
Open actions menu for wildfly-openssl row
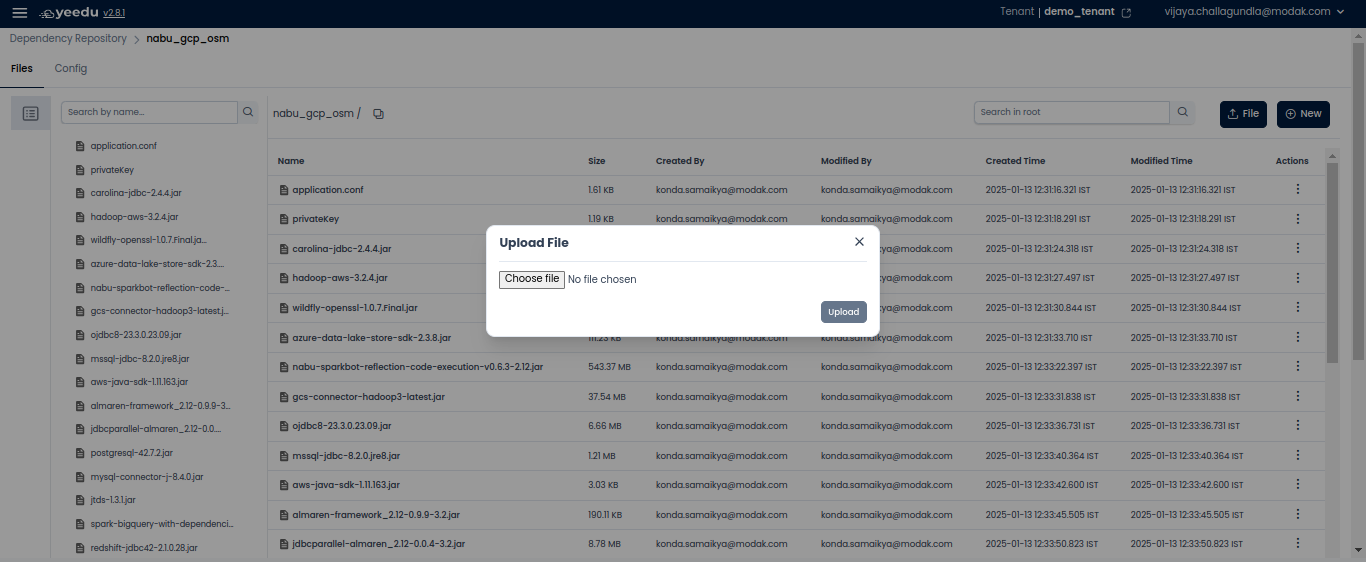click(1298, 307)
